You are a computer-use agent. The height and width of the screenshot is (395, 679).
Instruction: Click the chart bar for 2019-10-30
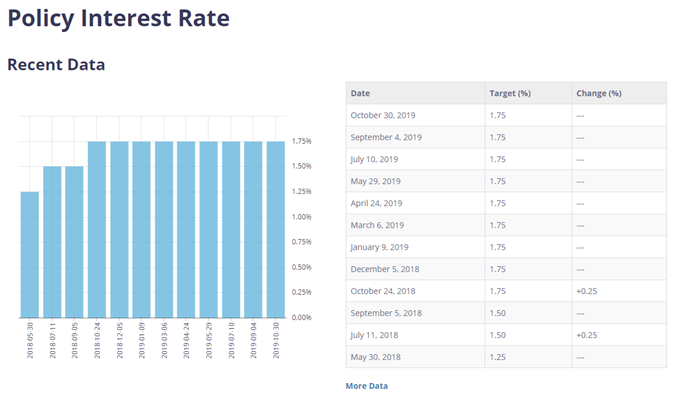click(276, 230)
